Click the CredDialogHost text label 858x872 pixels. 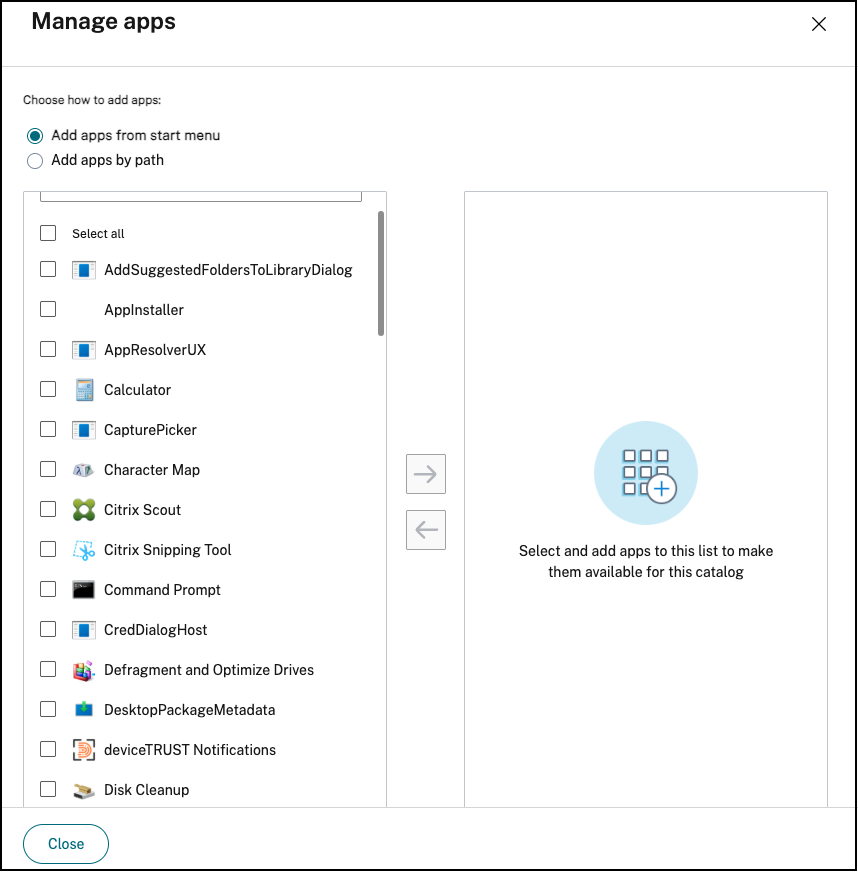tap(156, 631)
